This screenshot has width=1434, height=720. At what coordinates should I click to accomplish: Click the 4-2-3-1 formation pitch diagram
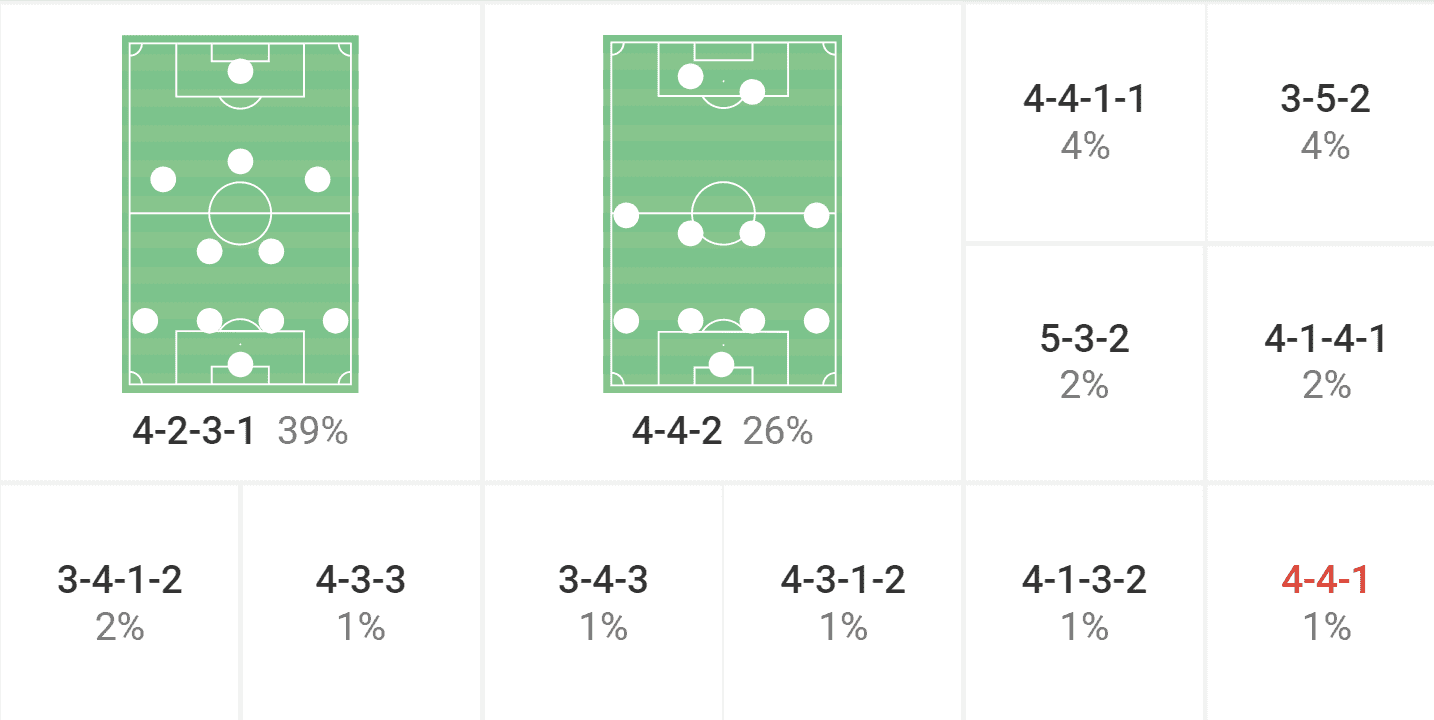[x=240, y=214]
